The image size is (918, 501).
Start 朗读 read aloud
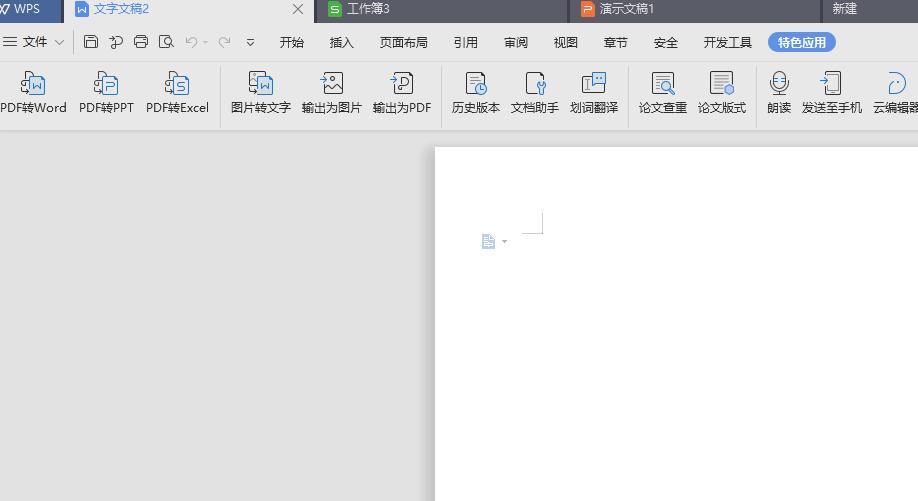[779, 92]
